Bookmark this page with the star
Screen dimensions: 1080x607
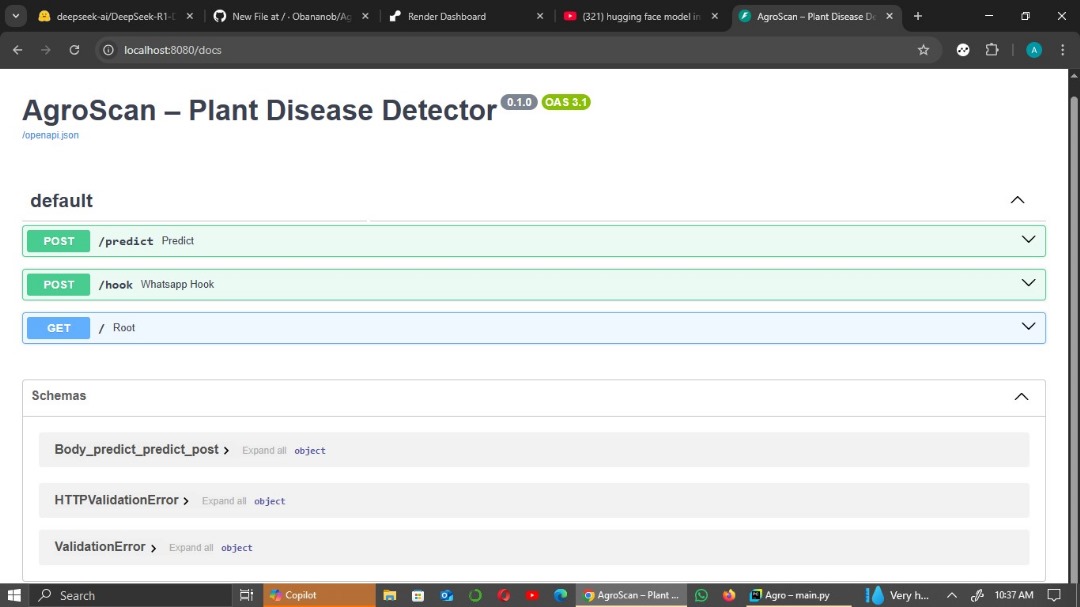pos(924,50)
